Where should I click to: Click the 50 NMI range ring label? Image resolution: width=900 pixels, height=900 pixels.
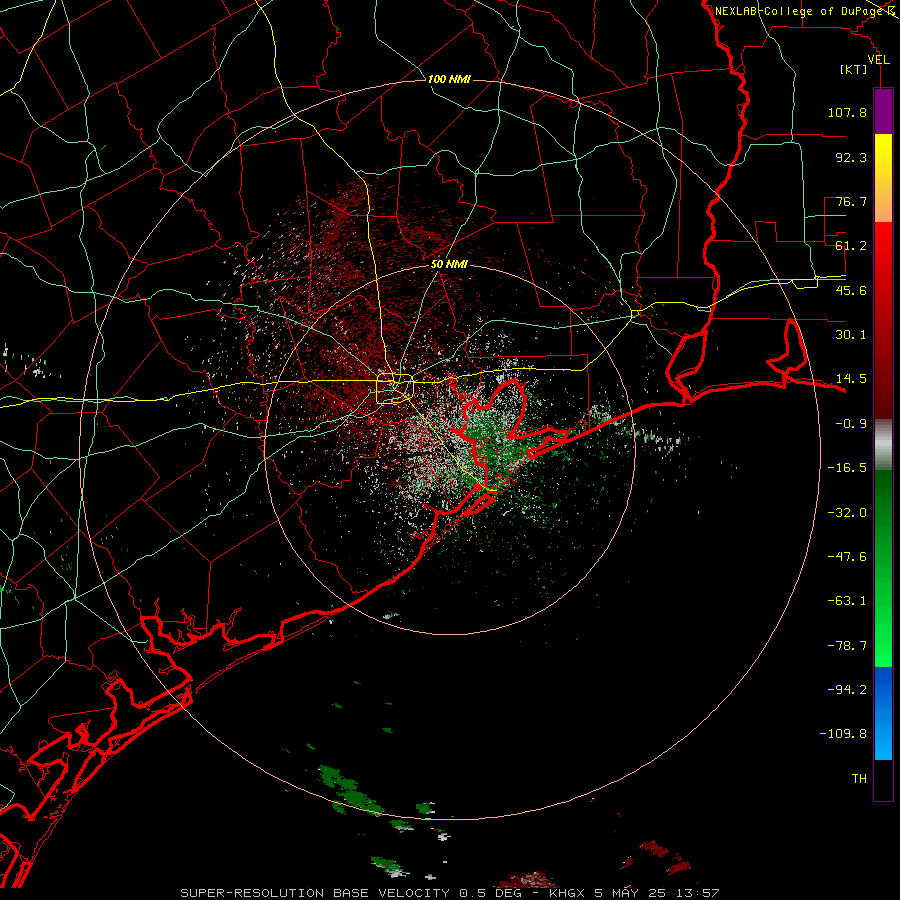click(449, 265)
